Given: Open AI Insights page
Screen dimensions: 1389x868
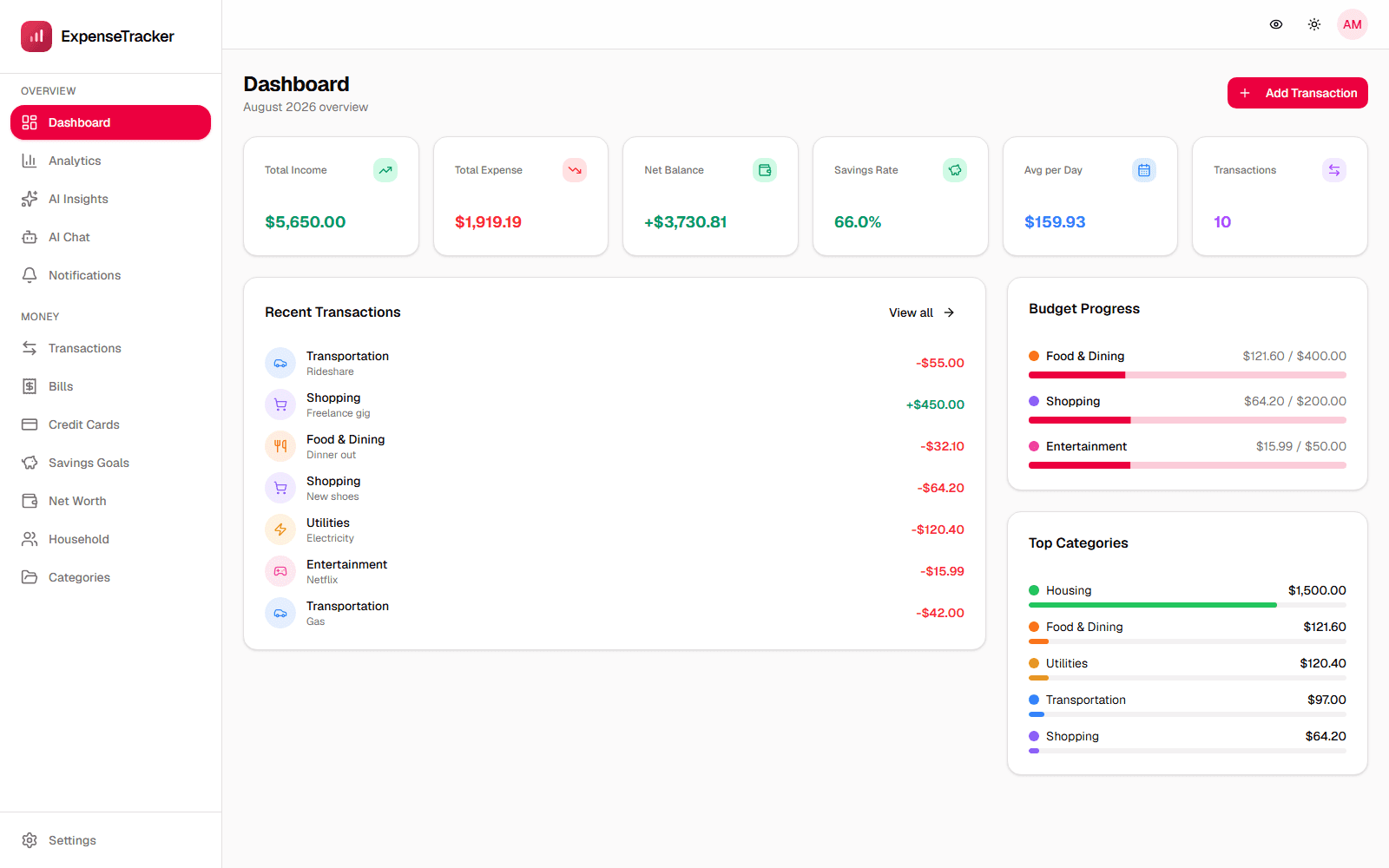Looking at the screenshot, I should [x=110, y=199].
